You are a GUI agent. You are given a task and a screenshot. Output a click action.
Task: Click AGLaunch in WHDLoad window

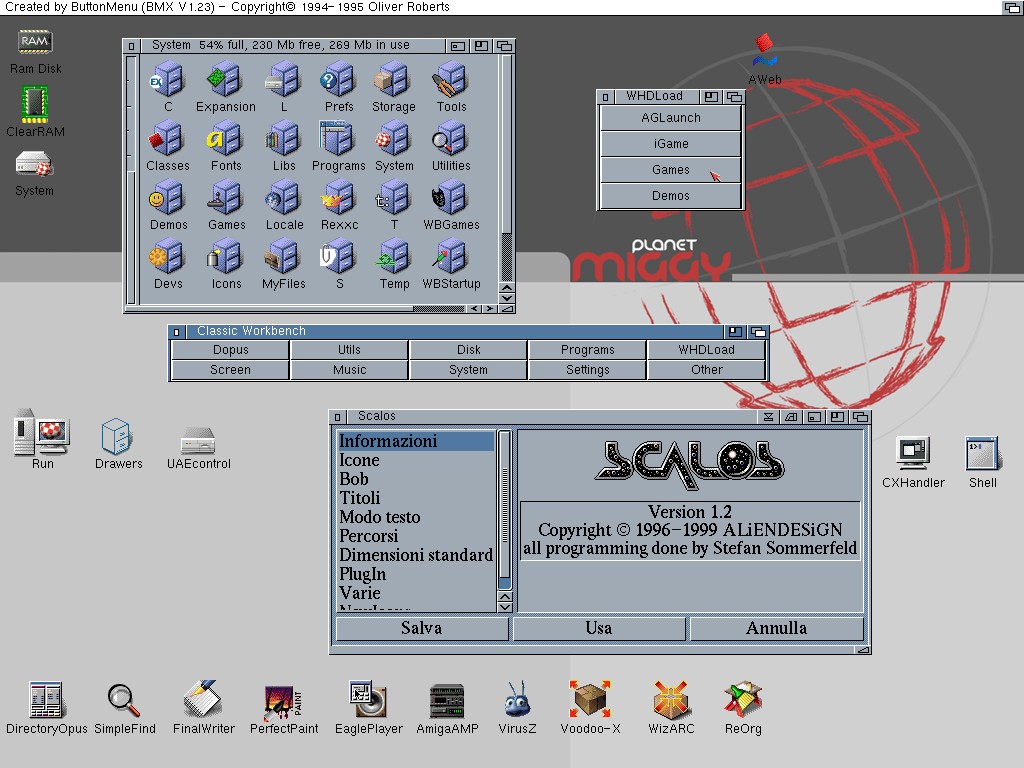click(x=671, y=118)
